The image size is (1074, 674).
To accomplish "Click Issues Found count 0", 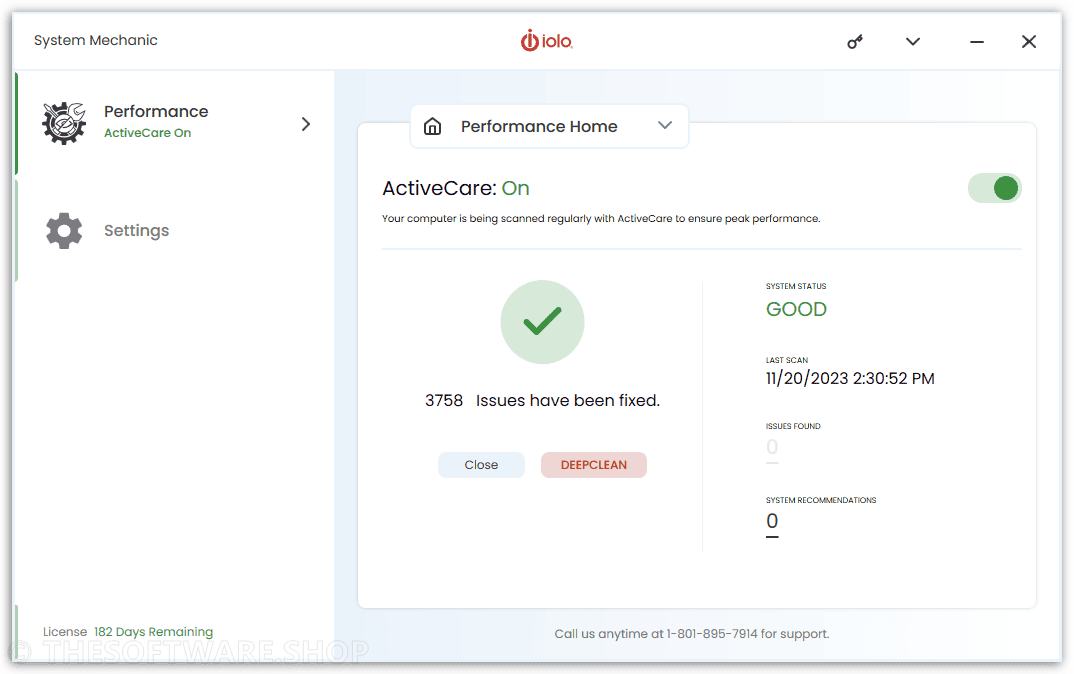I will coord(772,448).
